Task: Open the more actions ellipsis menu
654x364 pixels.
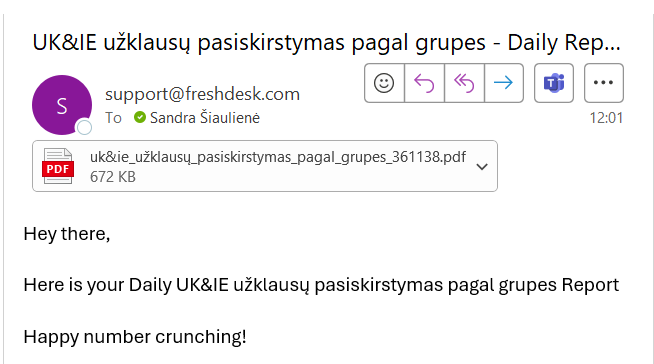Action: point(604,83)
